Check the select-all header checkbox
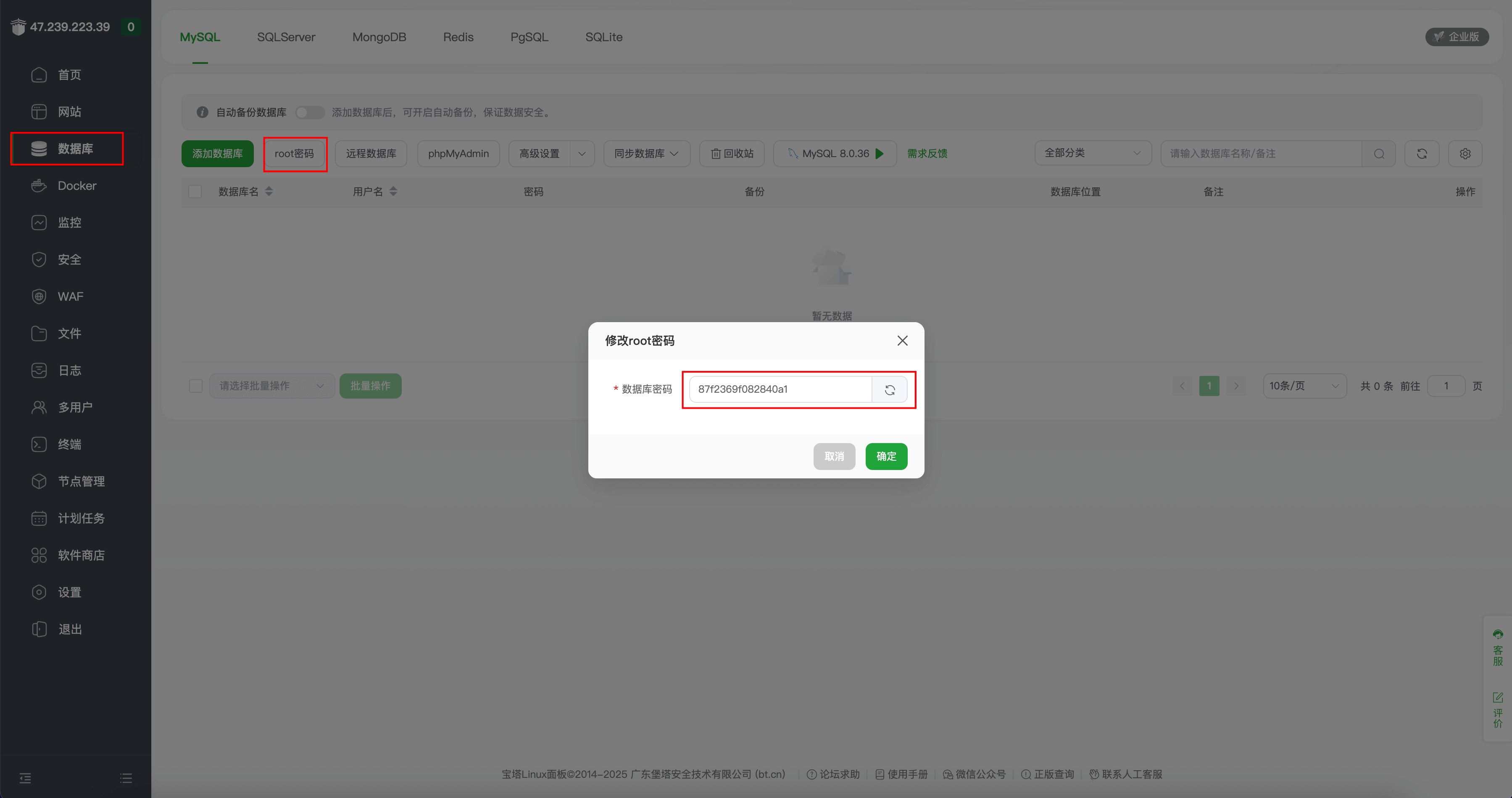 click(x=195, y=192)
